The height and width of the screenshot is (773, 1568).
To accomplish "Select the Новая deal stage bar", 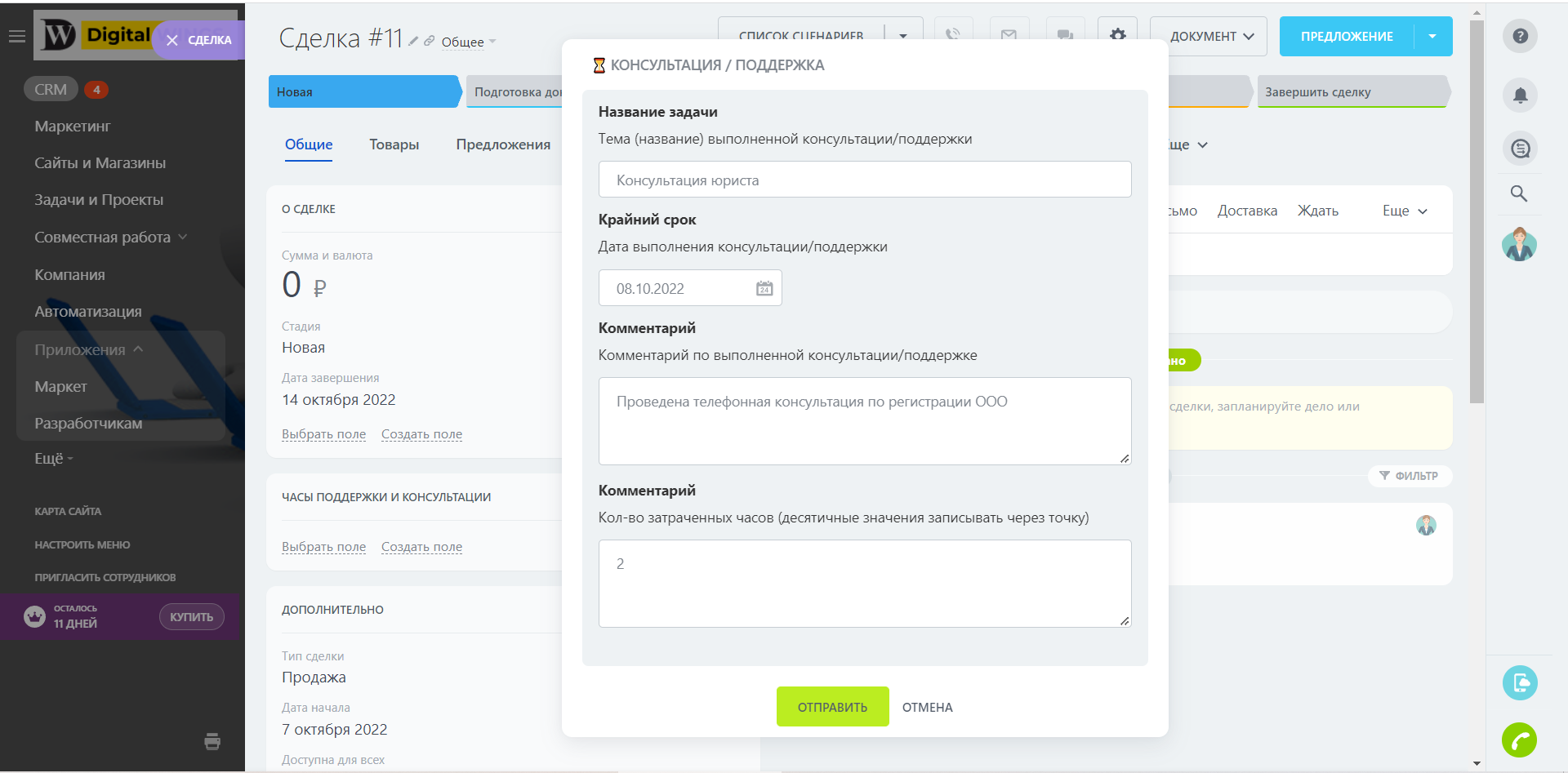I will 363,92.
